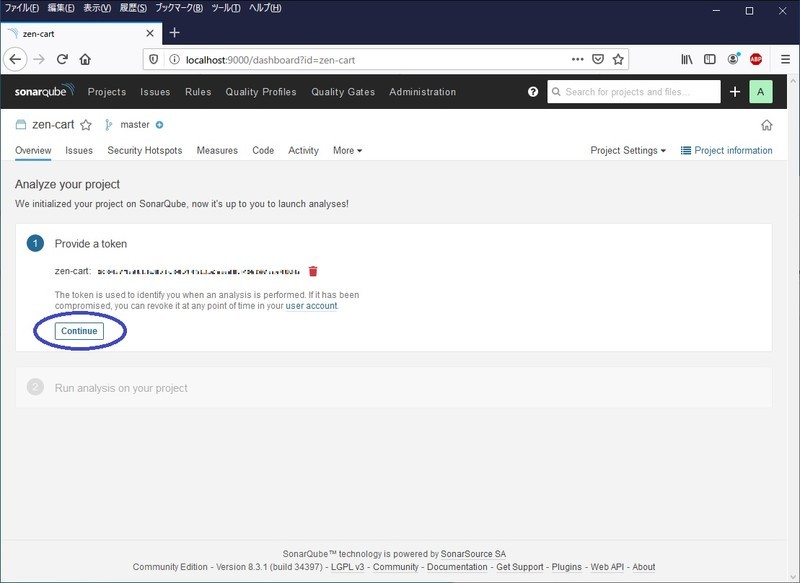This screenshot has height=583, width=800.
Task: Go back with the browser back arrow
Action: (15, 59)
